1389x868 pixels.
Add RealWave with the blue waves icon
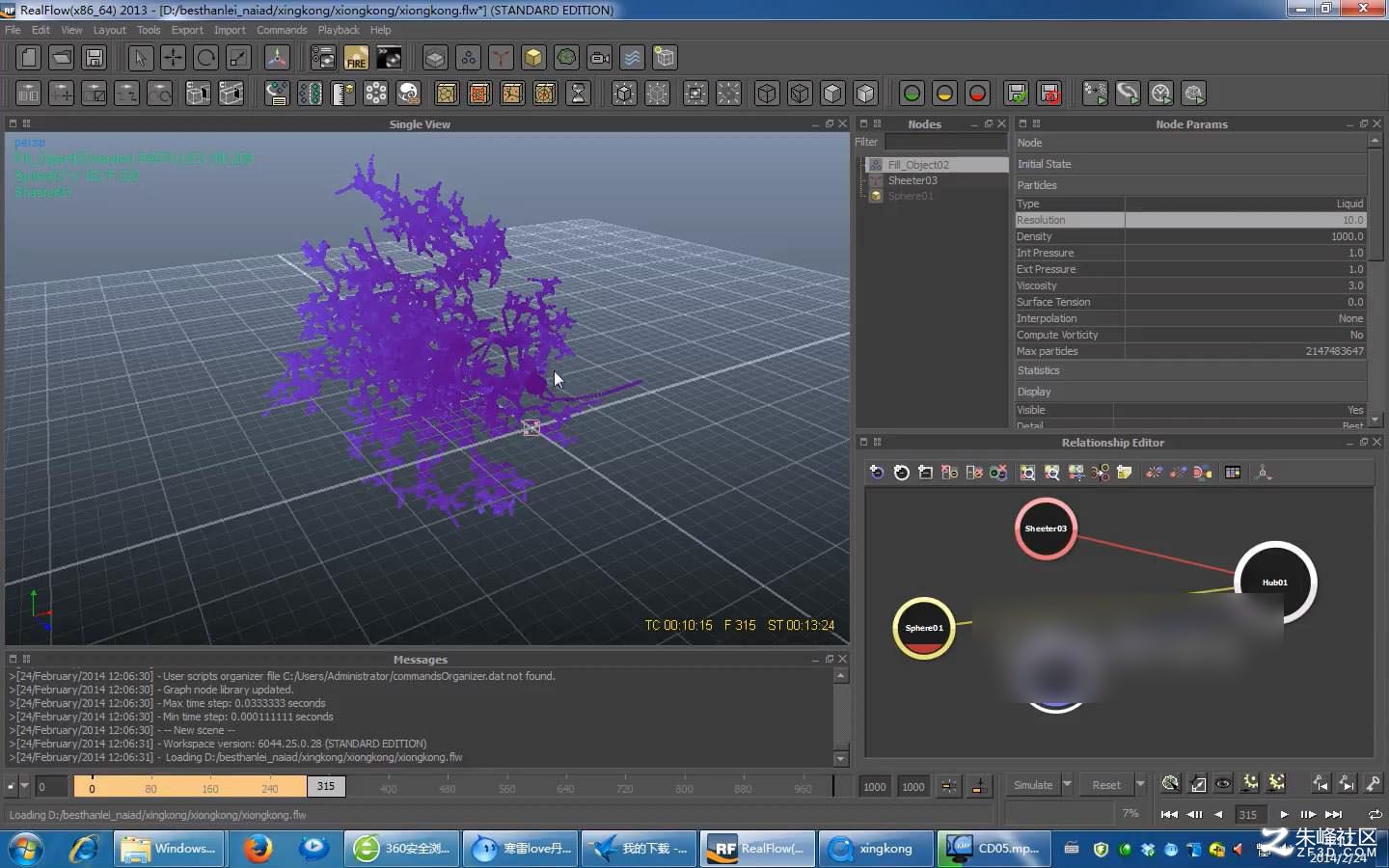(x=632, y=58)
